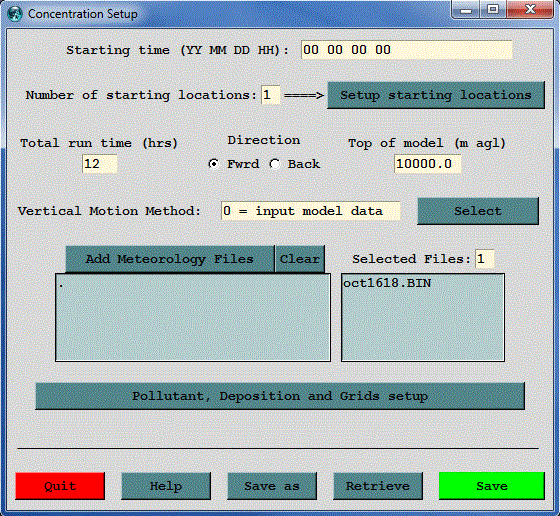Clear the meteorology files list
The image size is (560, 516).
pos(300,259)
